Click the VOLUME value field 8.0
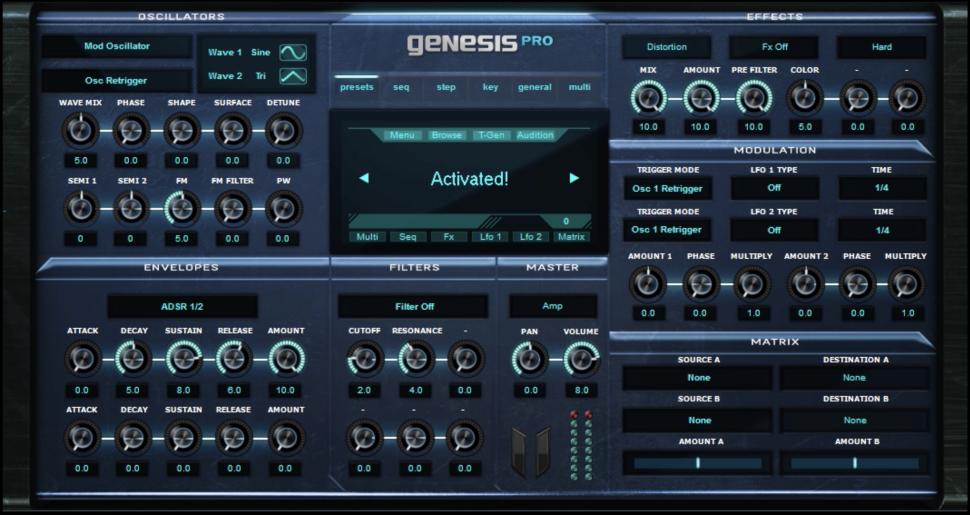This screenshot has height=515, width=970. [x=582, y=391]
